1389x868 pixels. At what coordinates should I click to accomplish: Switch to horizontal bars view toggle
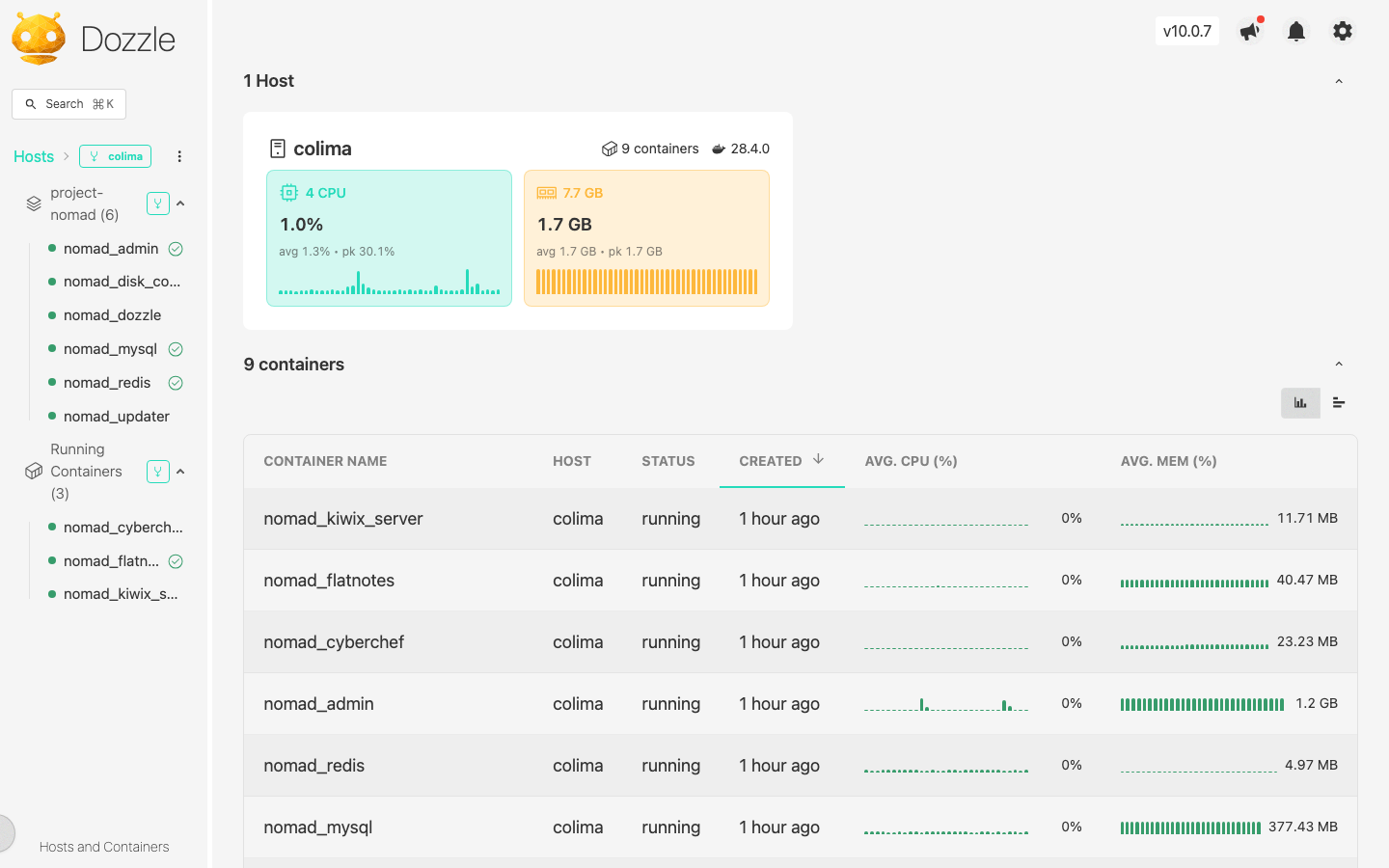point(1339,403)
